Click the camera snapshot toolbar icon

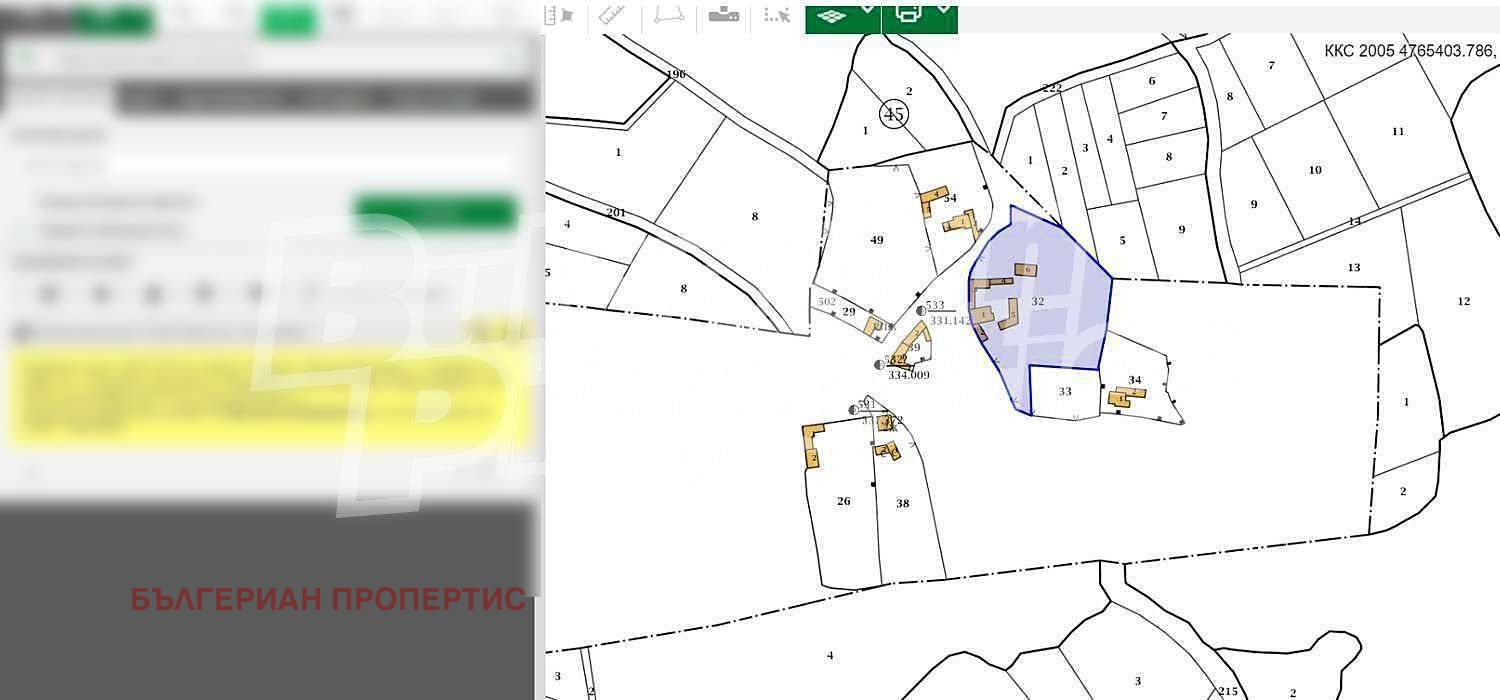click(x=723, y=15)
